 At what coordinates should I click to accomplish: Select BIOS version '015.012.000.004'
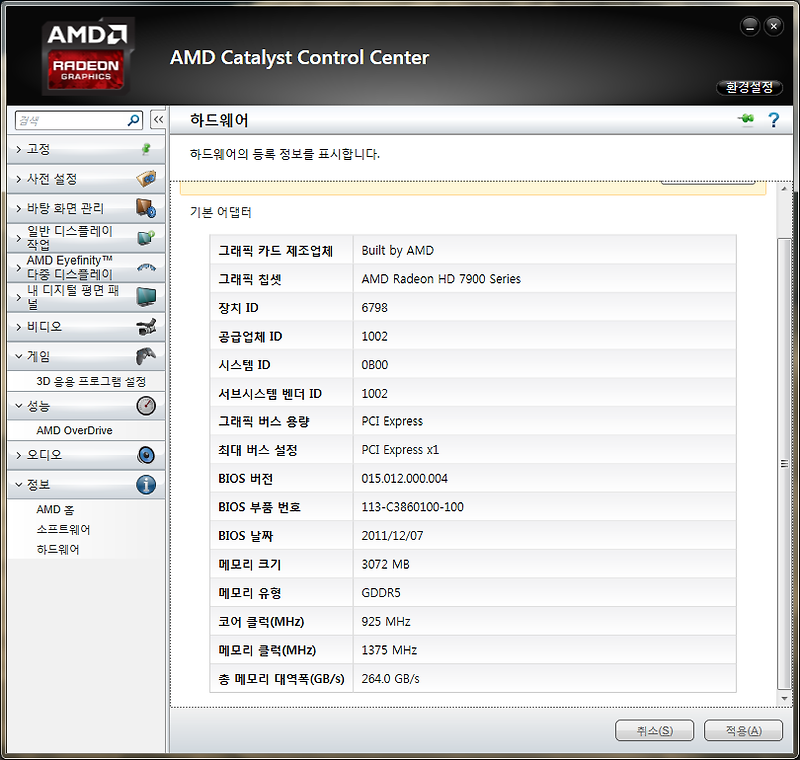coord(404,478)
